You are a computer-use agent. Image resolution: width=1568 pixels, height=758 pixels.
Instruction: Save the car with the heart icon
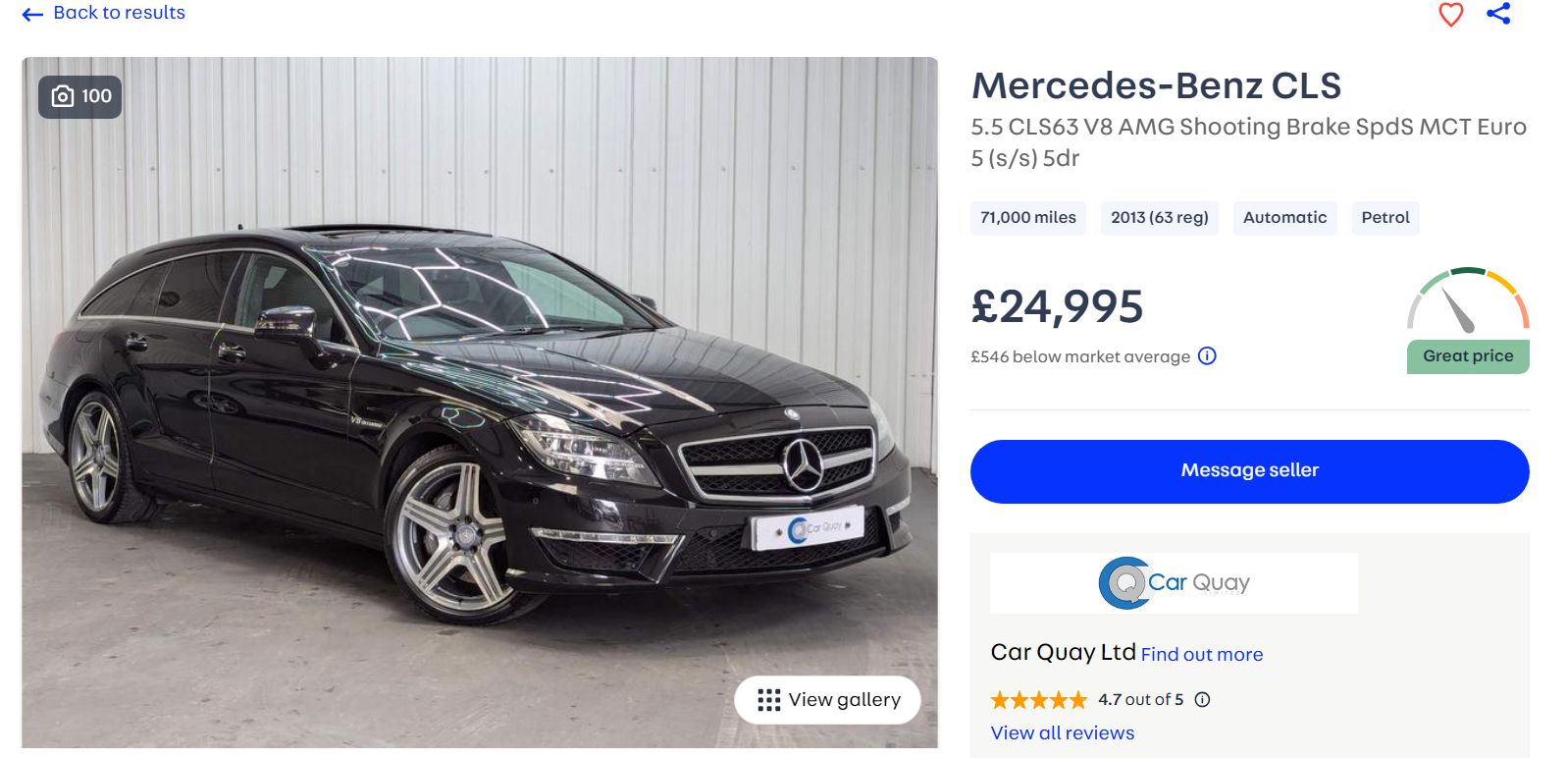tap(1450, 14)
